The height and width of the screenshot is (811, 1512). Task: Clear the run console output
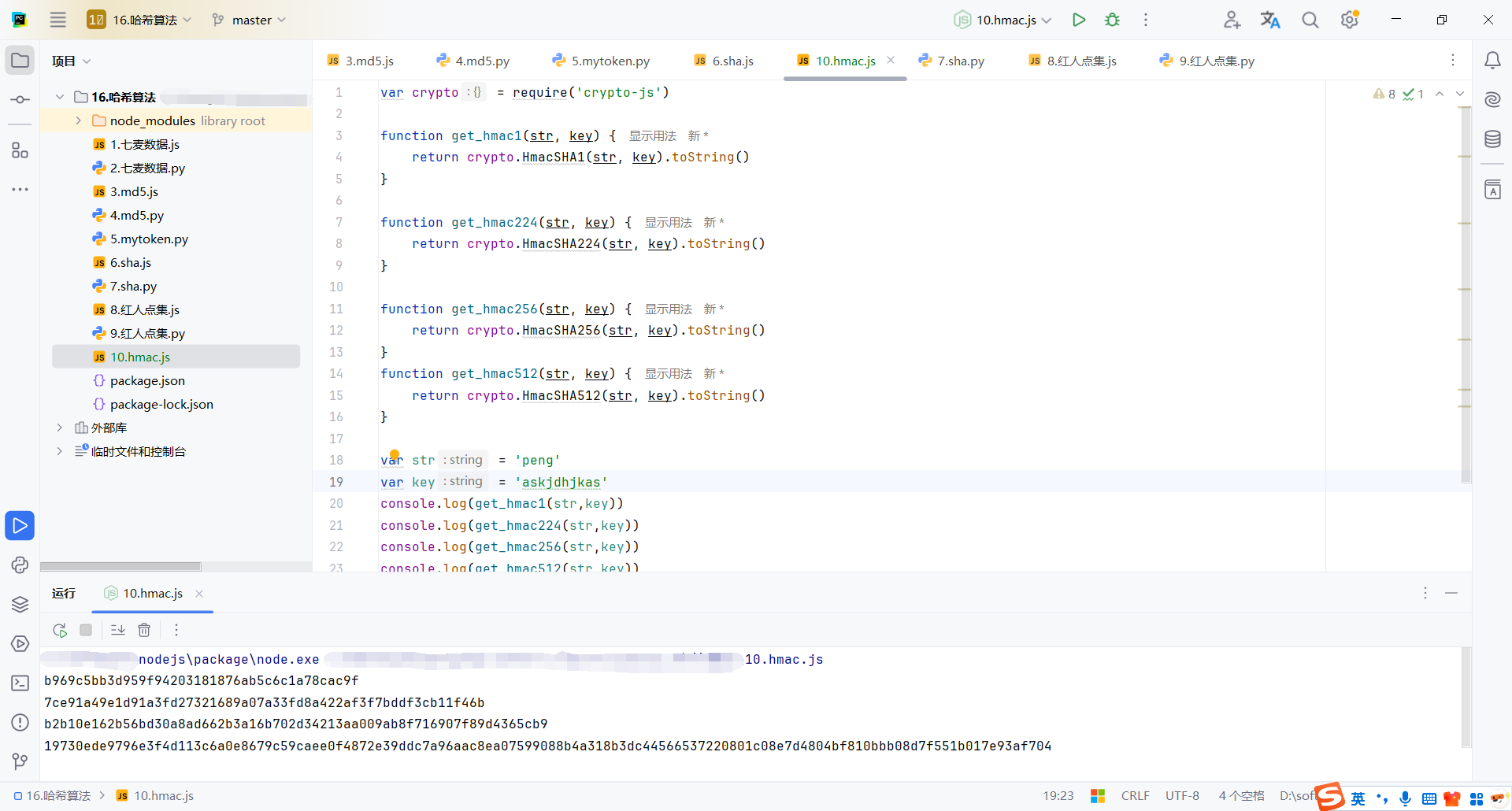pos(144,630)
